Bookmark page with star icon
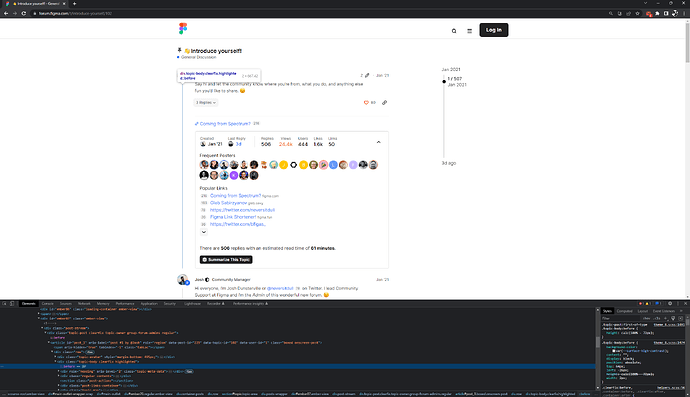 (x=637, y=13)
